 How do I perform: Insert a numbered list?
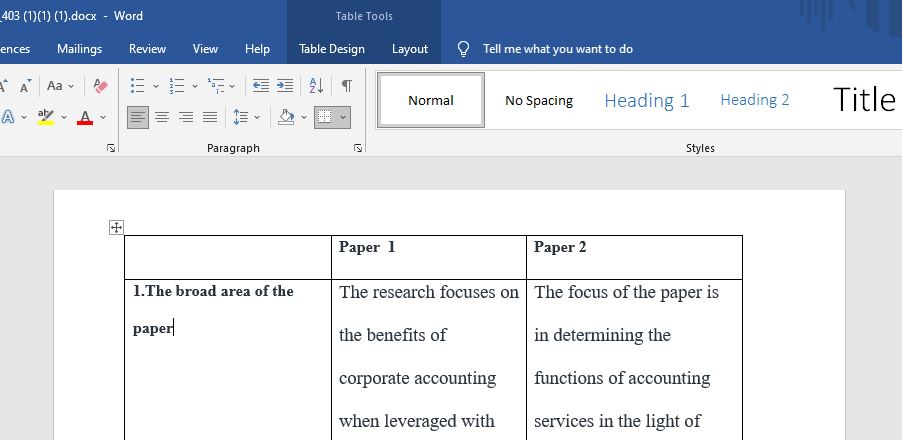177,86
